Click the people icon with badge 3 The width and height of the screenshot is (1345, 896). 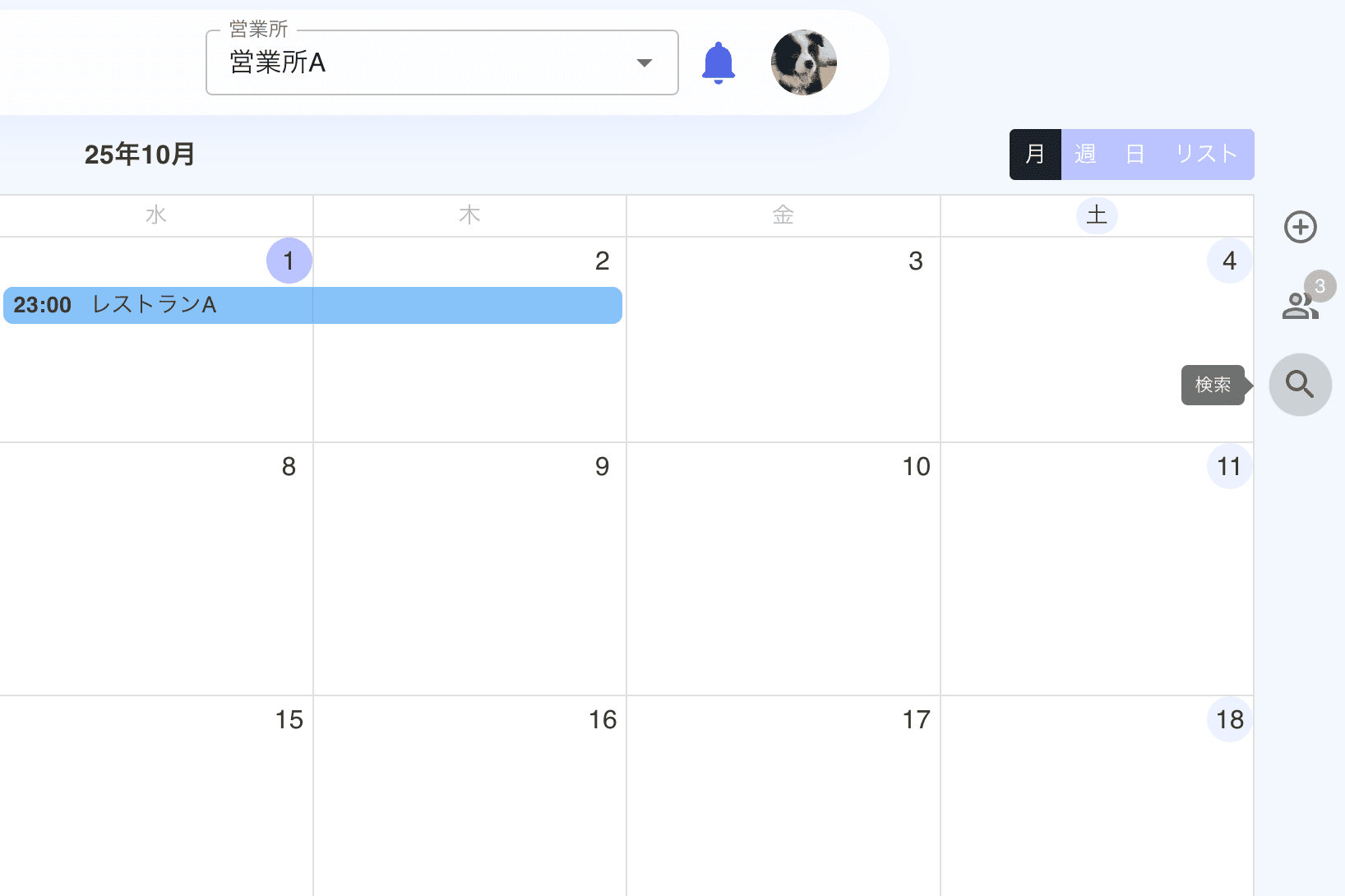(1300, 306)
